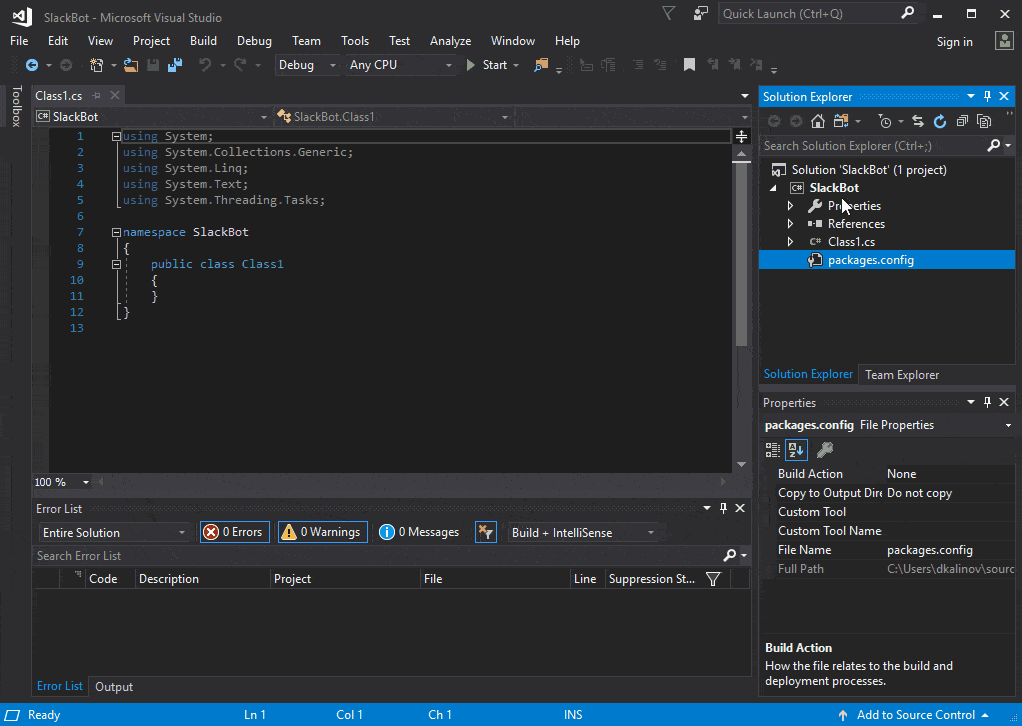Click the Description column header in Error List
The height and width of the screenshot is (726, 1022).
(202, 579)
